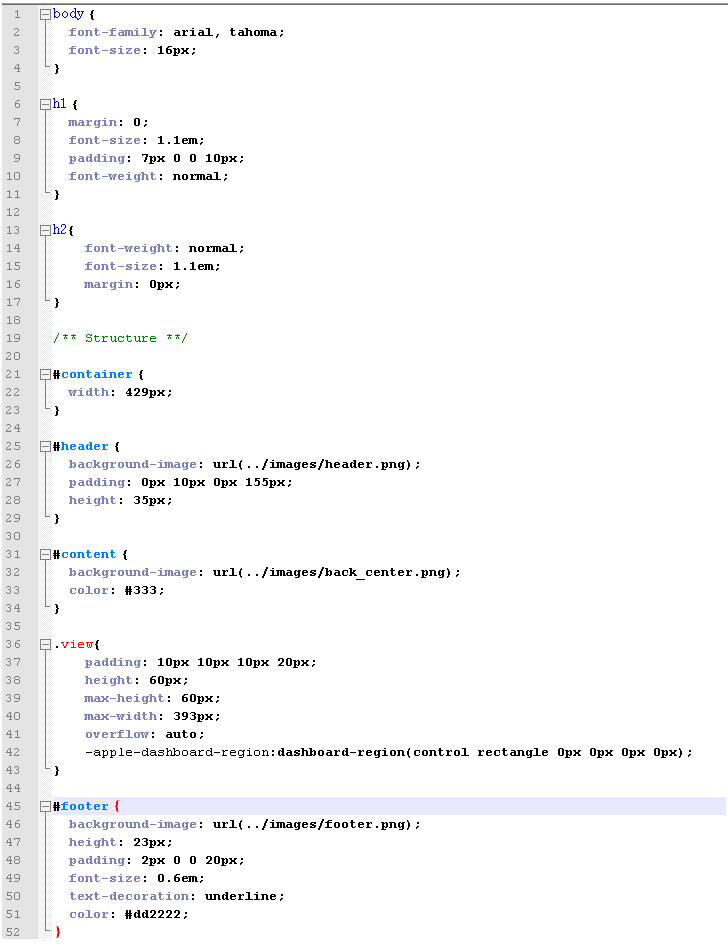Click the body selector text
Viewport: 728px width, 946px height.
[x=68, y=14]
